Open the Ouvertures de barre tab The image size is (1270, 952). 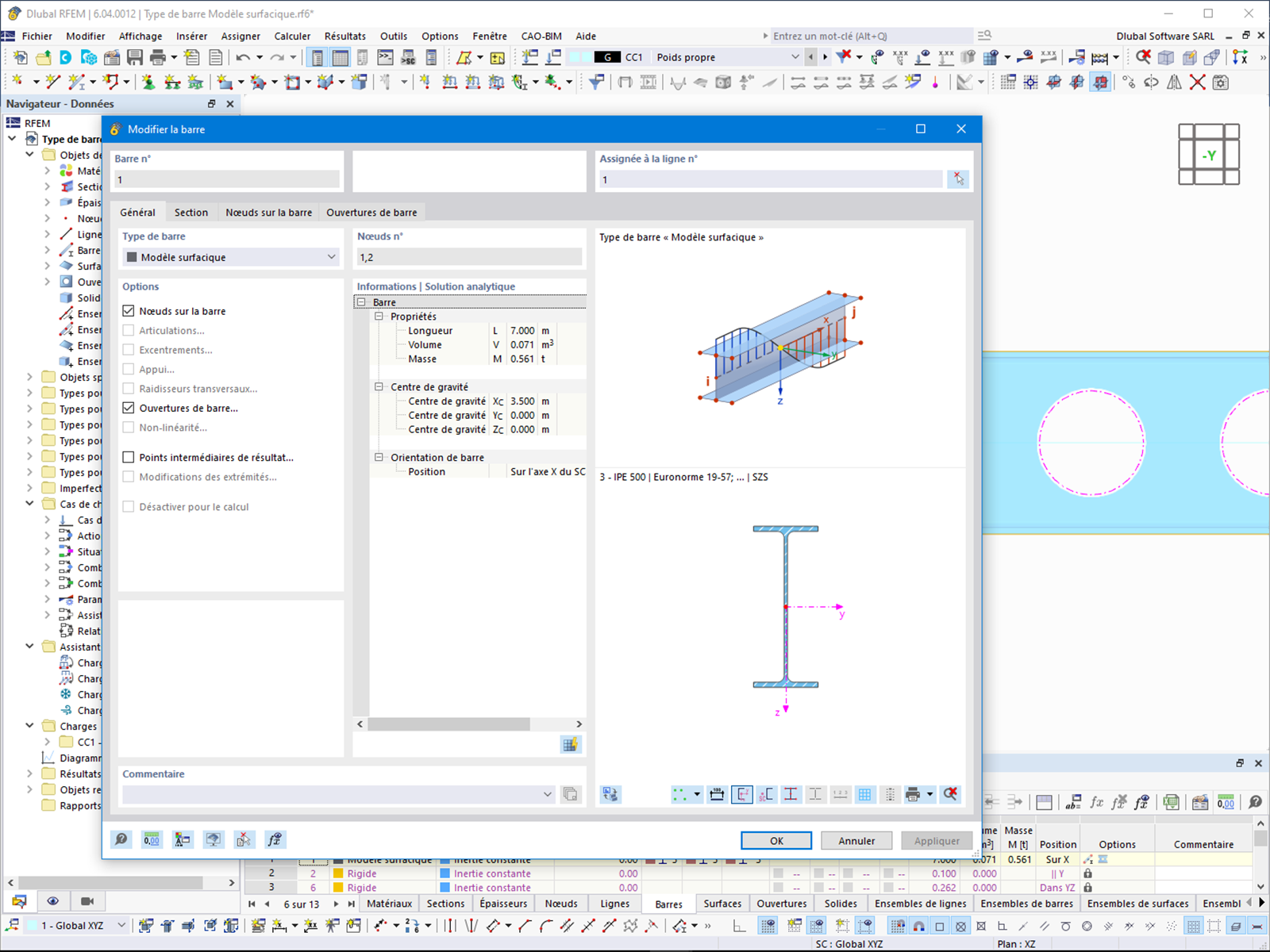point(371,212)
